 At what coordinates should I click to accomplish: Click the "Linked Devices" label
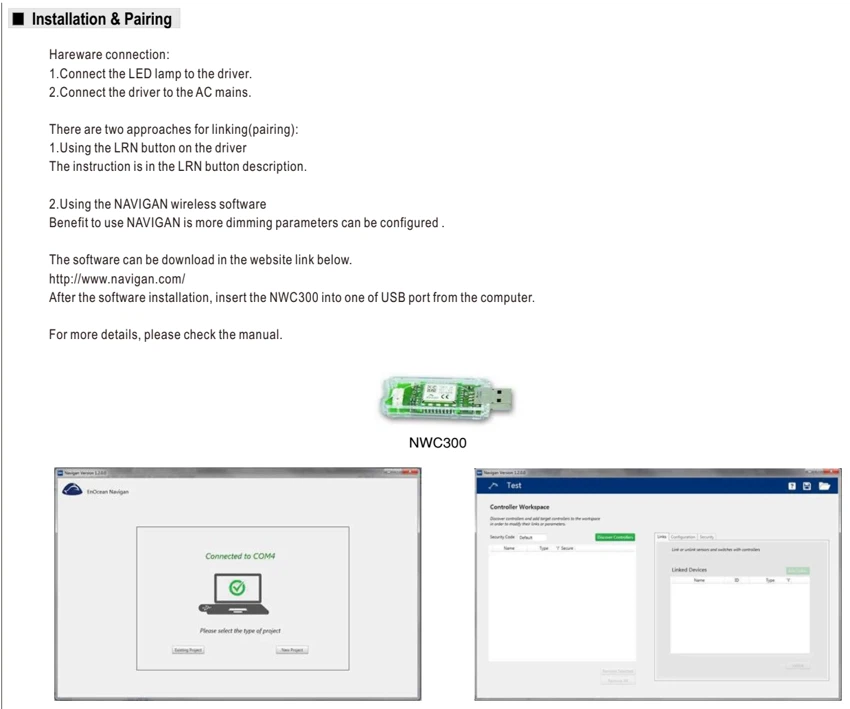point(689,570)
